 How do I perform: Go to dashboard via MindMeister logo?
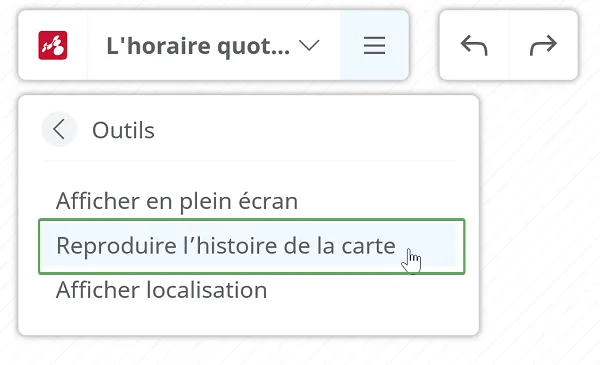(53, 45)
